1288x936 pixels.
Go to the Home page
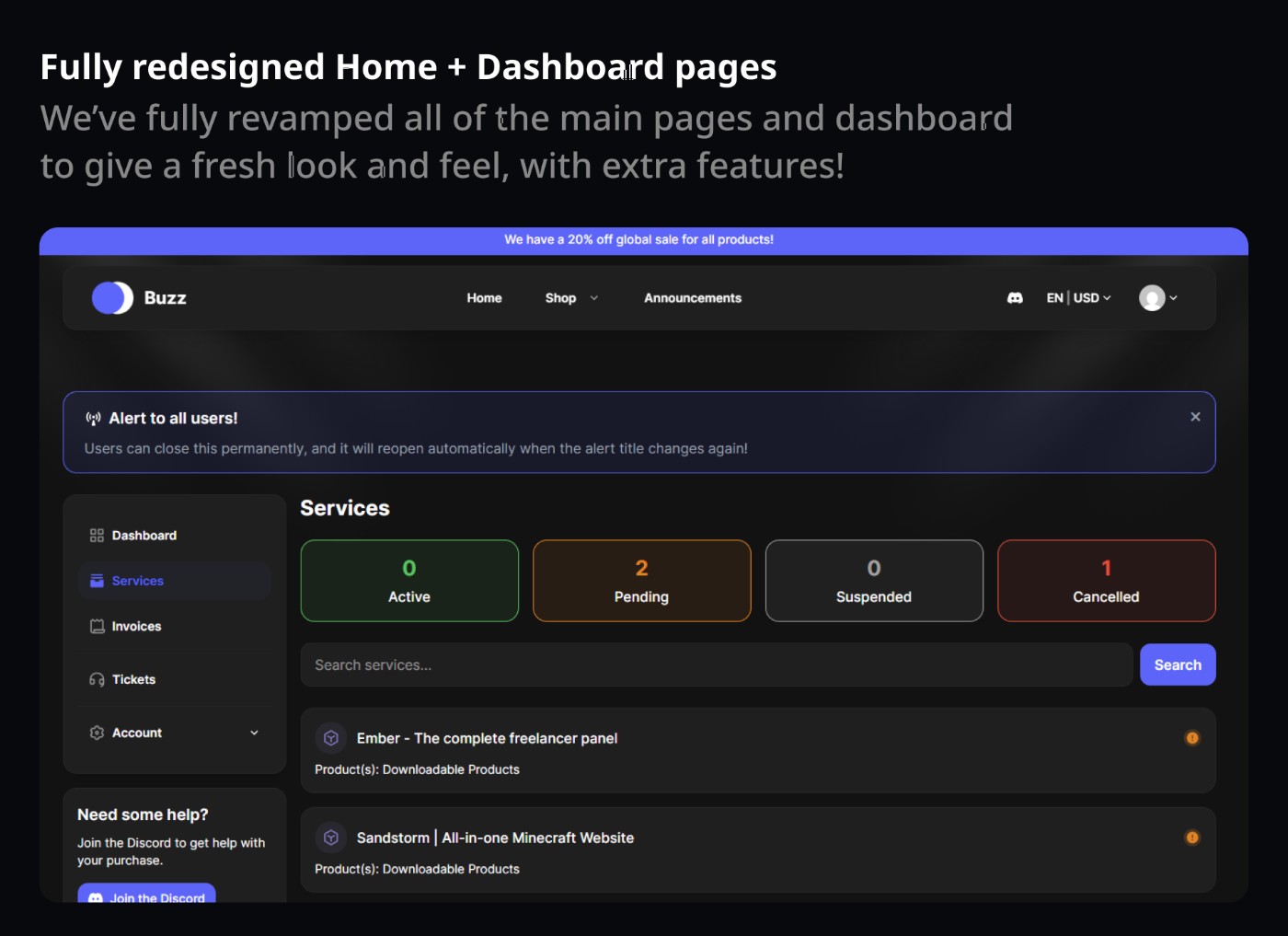[x=484, y=298]
